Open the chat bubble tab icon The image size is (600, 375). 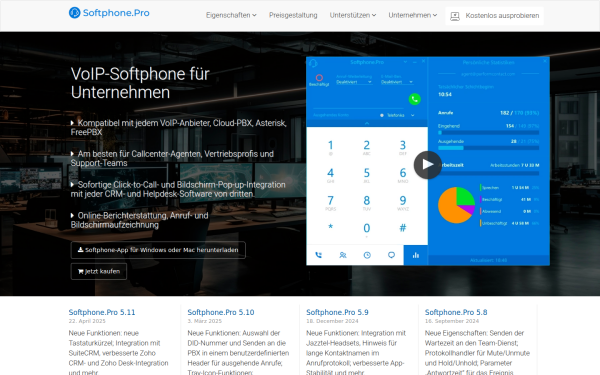pyautogui.click(x=391, y=255)
